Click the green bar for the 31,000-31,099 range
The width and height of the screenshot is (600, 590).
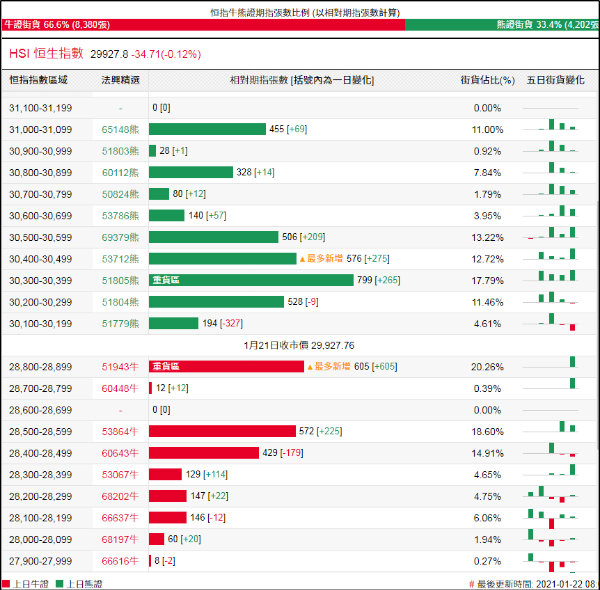click(207, 129)
